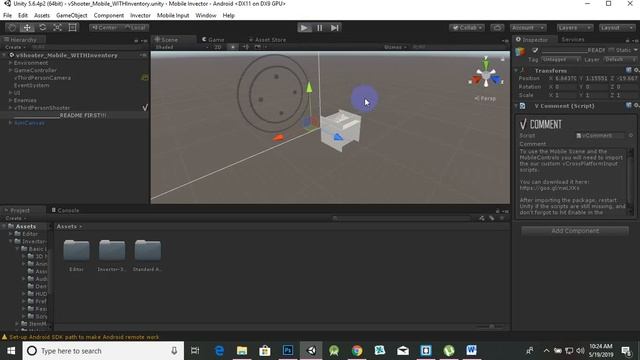
Task: Open the Layers dropdown
Action: tap(575, 28)
